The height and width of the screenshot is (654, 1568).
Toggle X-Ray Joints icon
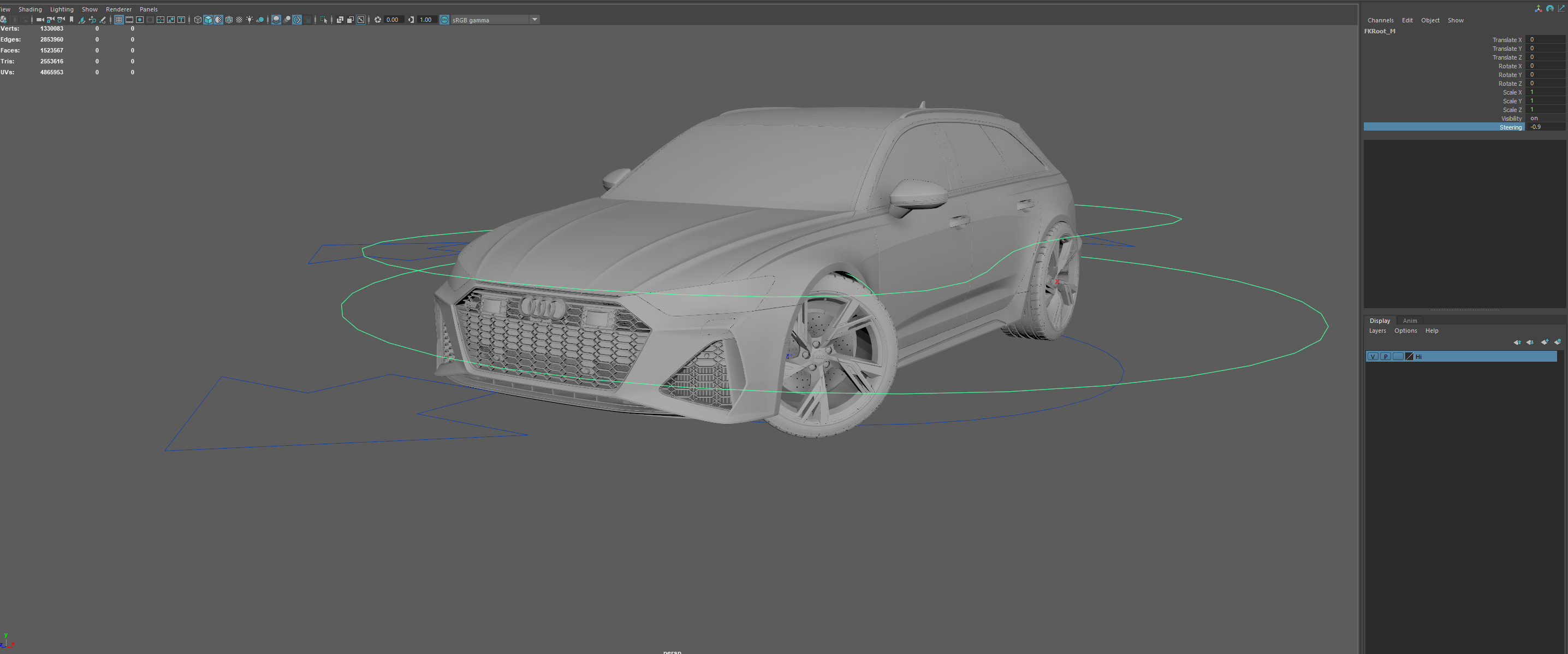click(x=361, y=20)
